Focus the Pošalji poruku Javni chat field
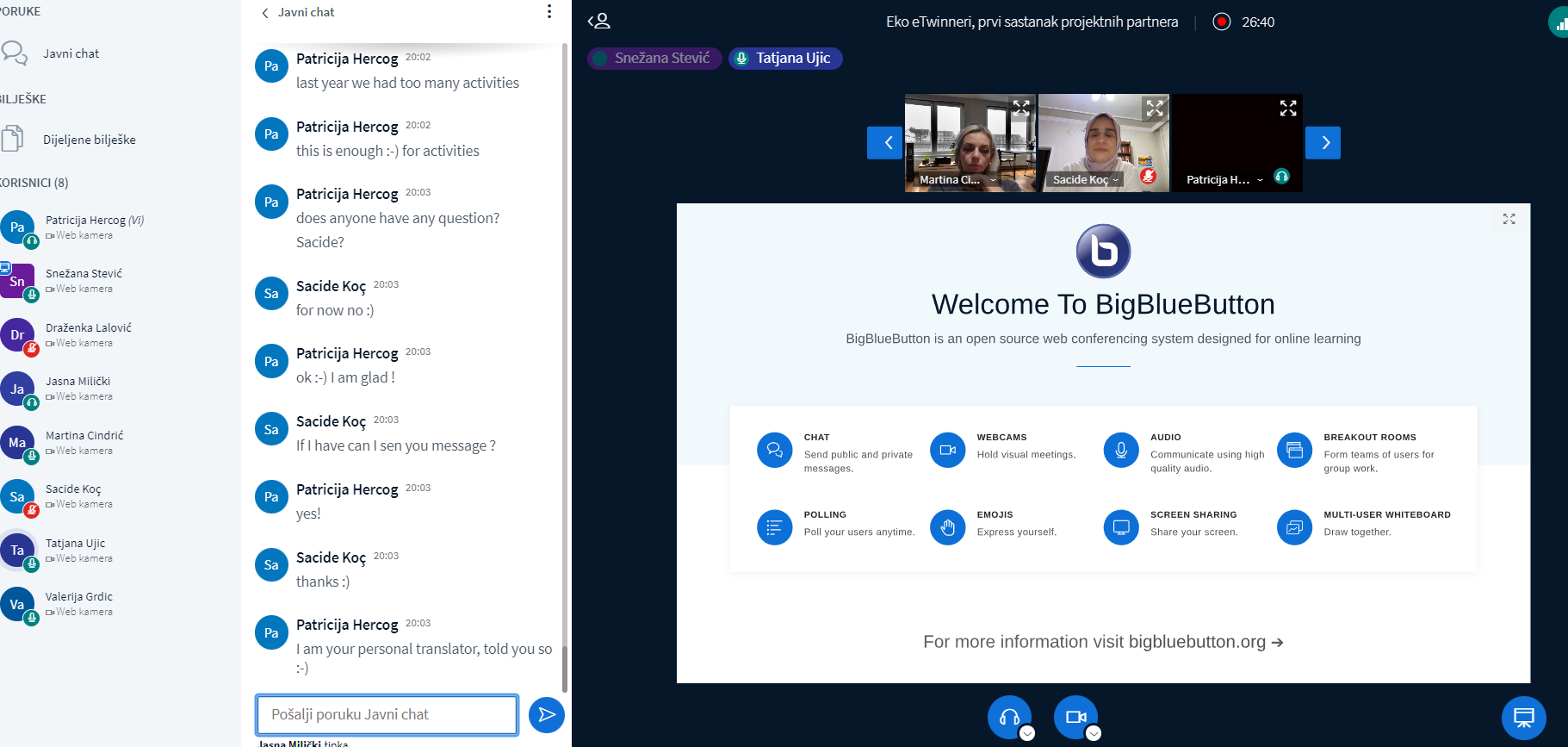This screenshot has height=747, width=1568. coord(387,714)
